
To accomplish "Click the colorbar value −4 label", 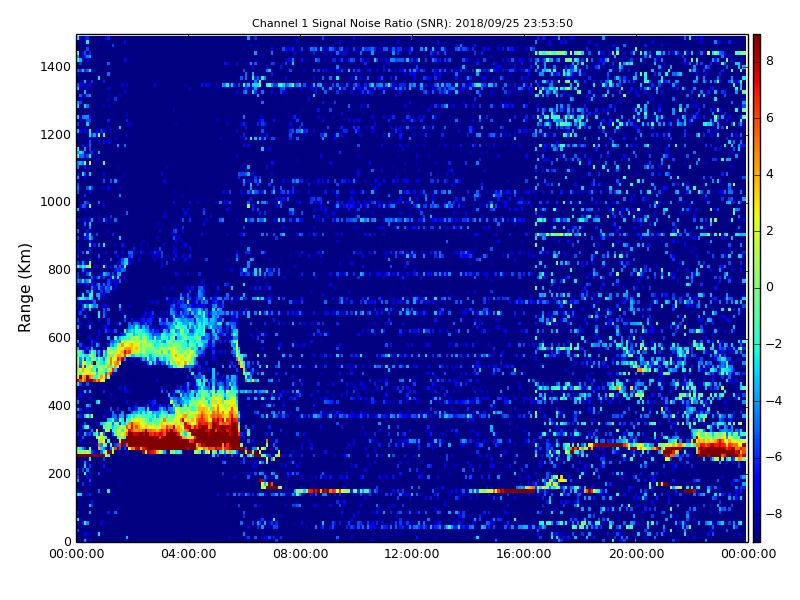I will [x=774, y=401].
